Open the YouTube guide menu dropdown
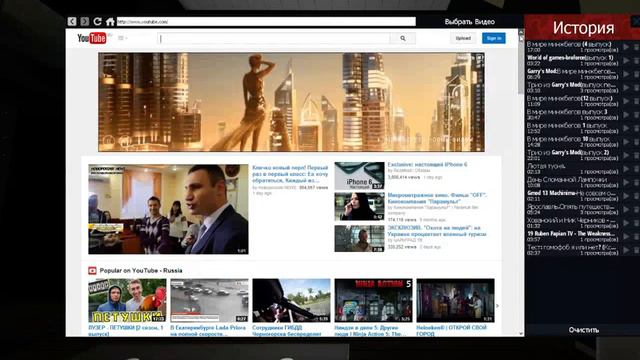 [122, 38]
